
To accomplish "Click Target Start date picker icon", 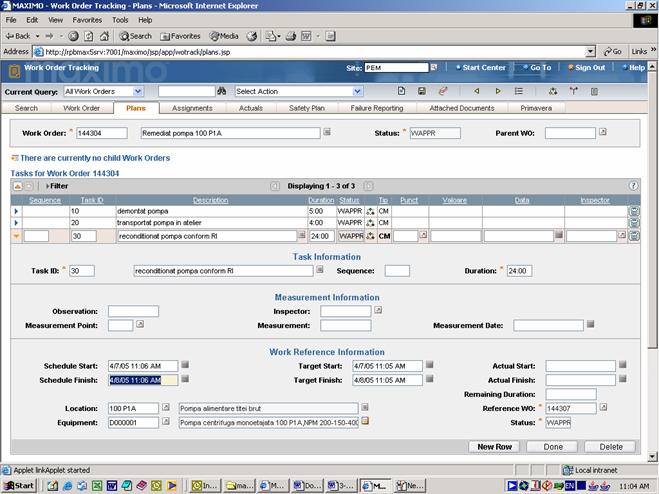I will [430, 365].
